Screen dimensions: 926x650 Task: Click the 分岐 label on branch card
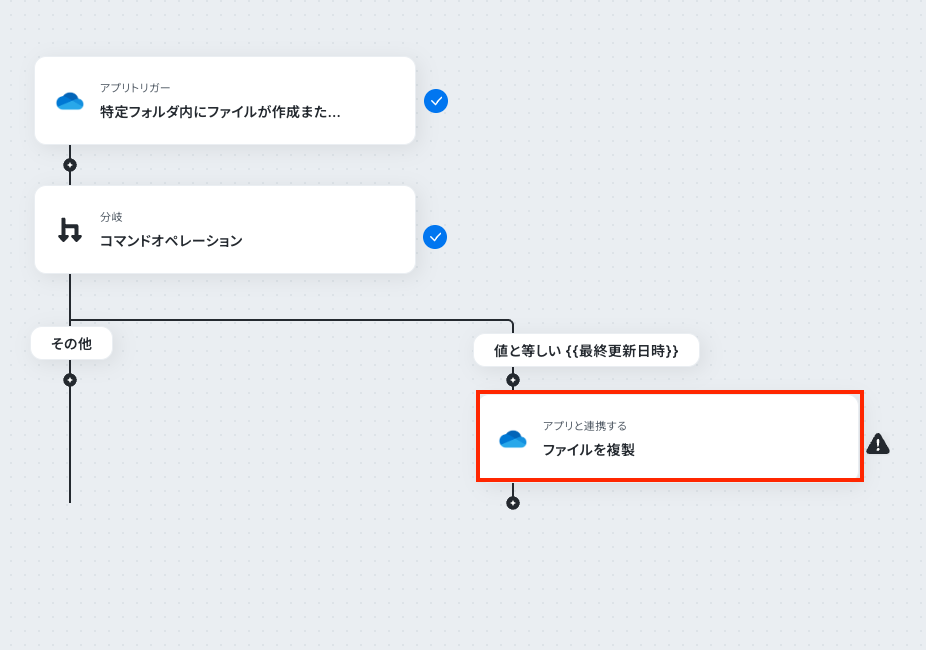111,217
